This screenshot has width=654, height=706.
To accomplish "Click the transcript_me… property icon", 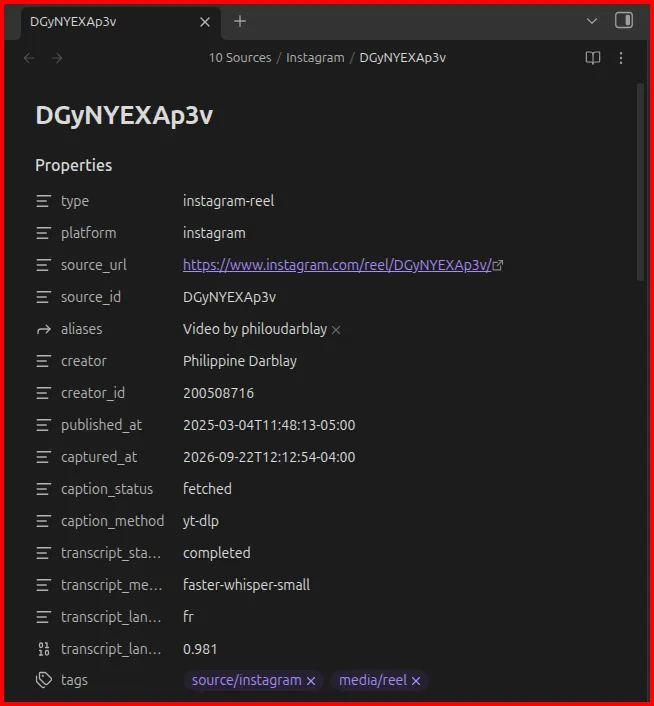I will 43,585.
